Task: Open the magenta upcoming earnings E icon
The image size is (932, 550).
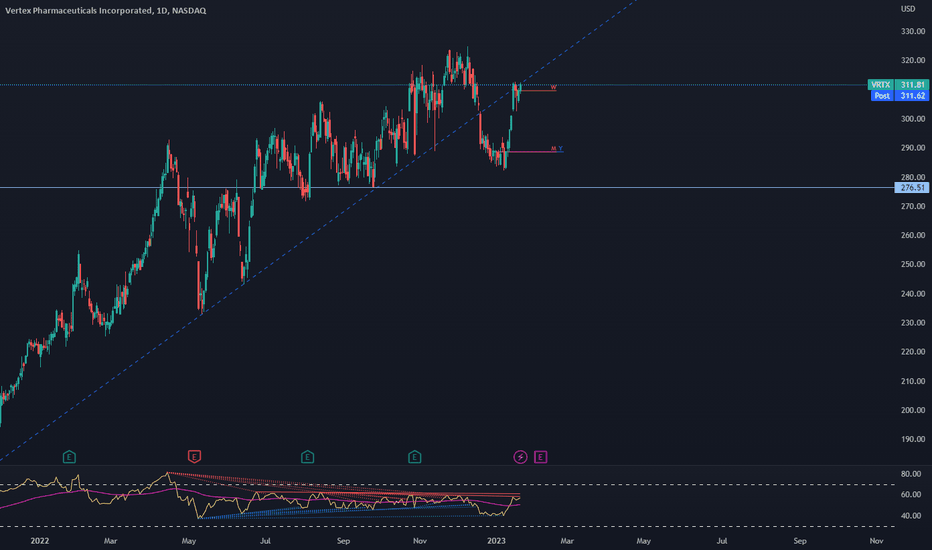Action: pyautogui.click(x=540, y=457)
